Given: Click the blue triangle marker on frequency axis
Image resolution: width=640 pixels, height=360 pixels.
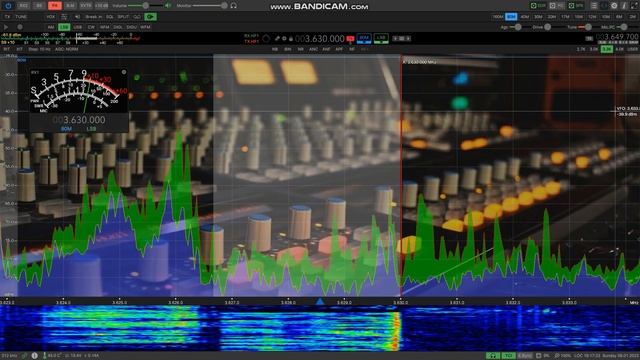Looking at the screenshot, I should pyautogui.click(x=320, y=301).
